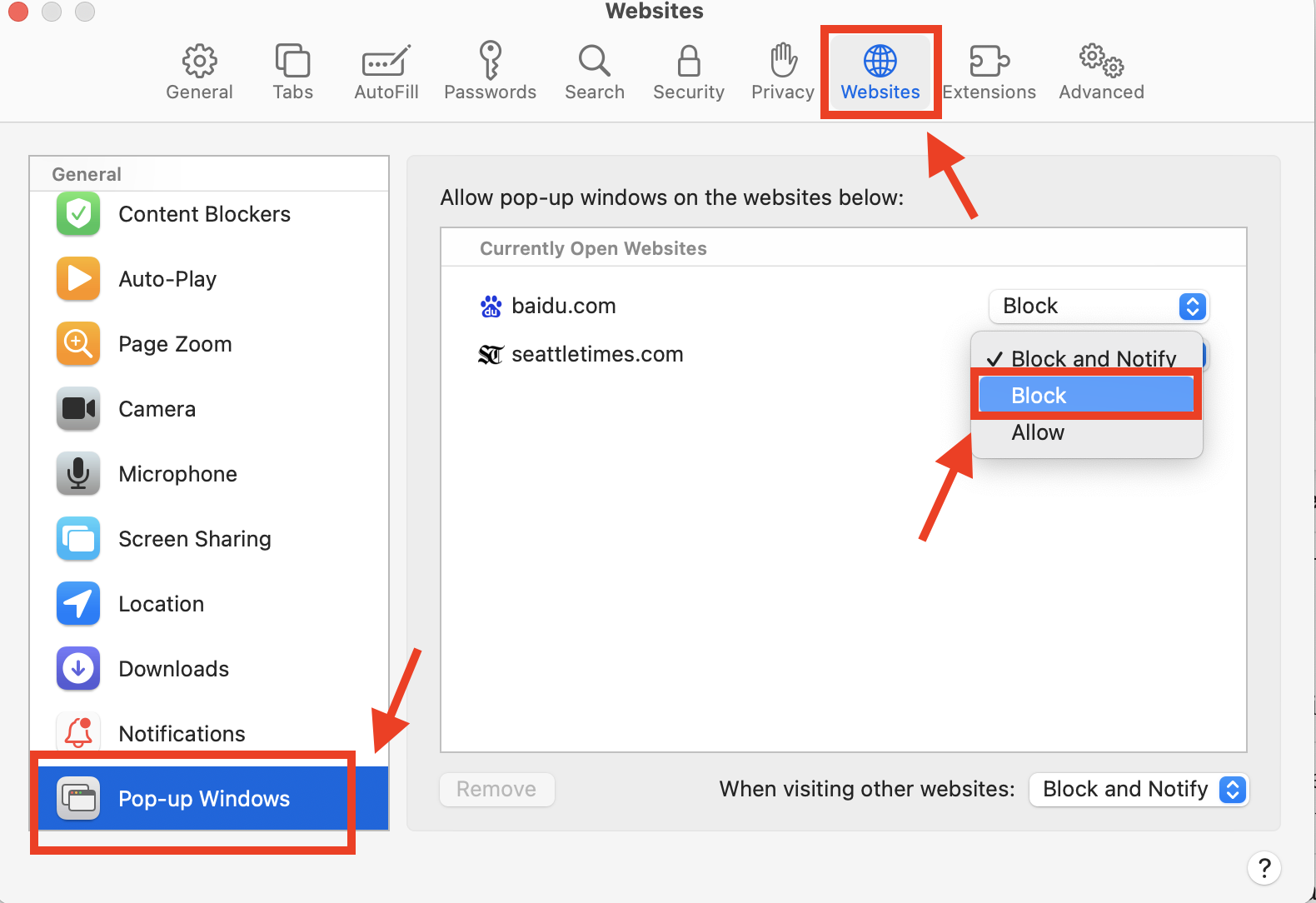Click the Remove button
The image size is (1316, 903).
coord(496,789)
